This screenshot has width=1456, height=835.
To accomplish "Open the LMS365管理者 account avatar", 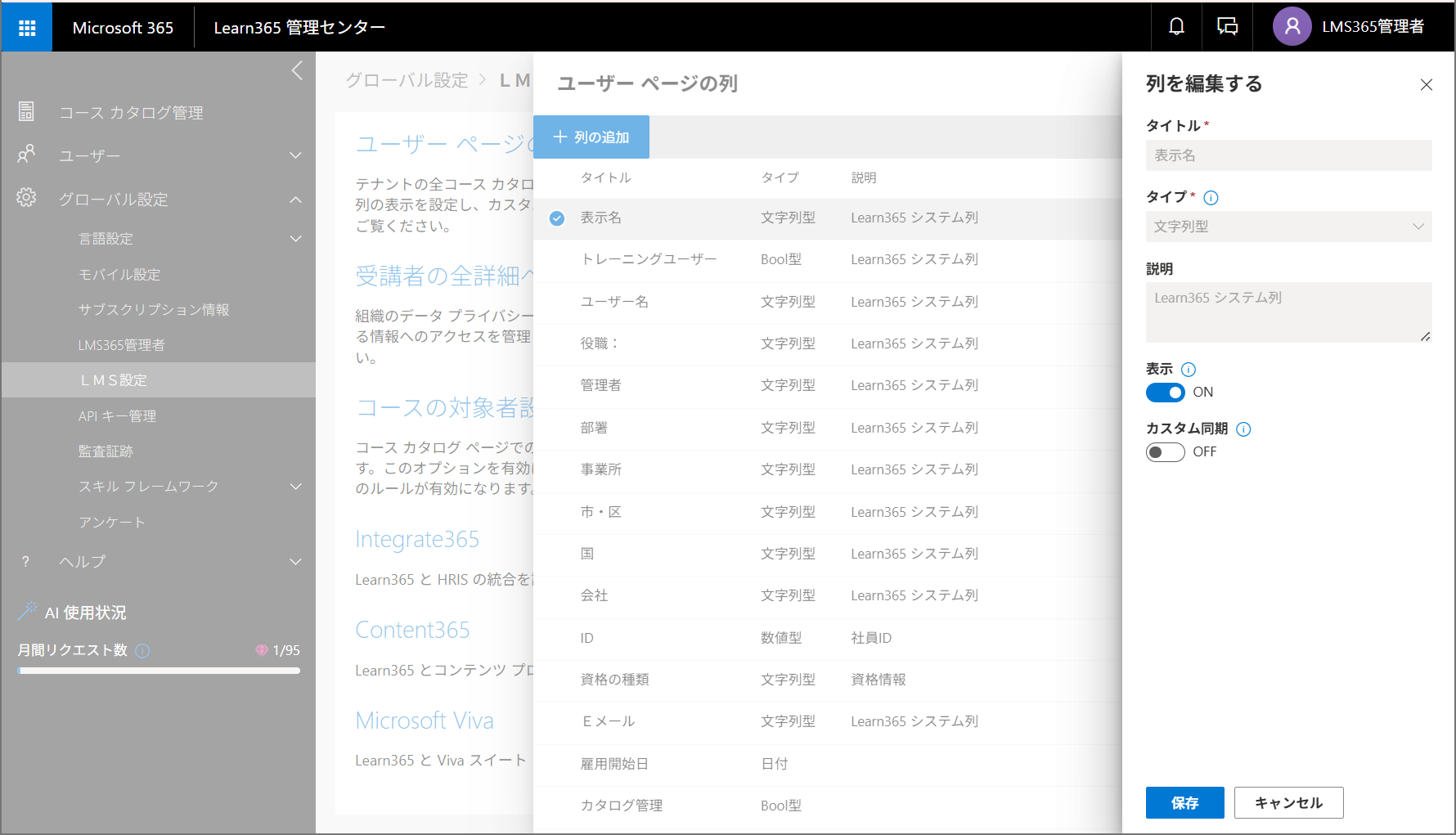I will tap(1292, 27).
